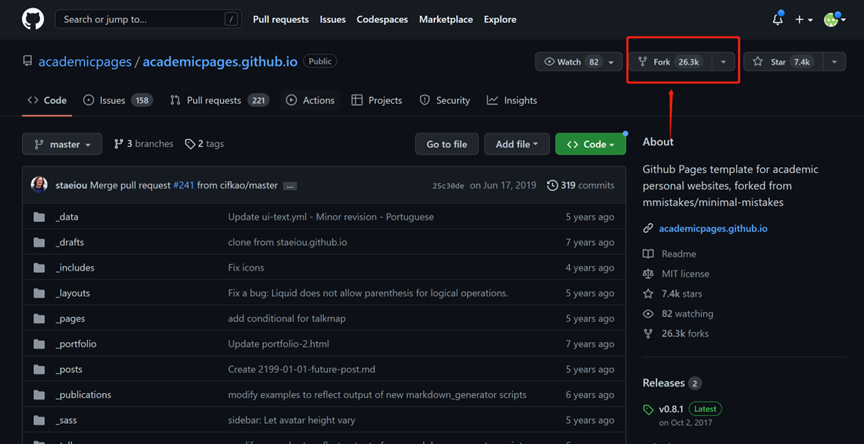Click the _sass row folder icon
This screenshot has height=444, width=864.
pyautogui.click(x=39, y=420)
